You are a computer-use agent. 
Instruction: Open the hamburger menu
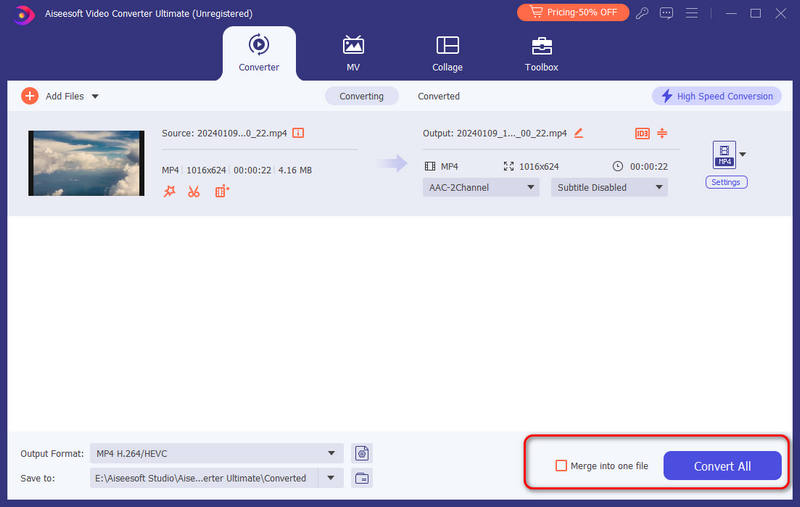pos(691,13)
